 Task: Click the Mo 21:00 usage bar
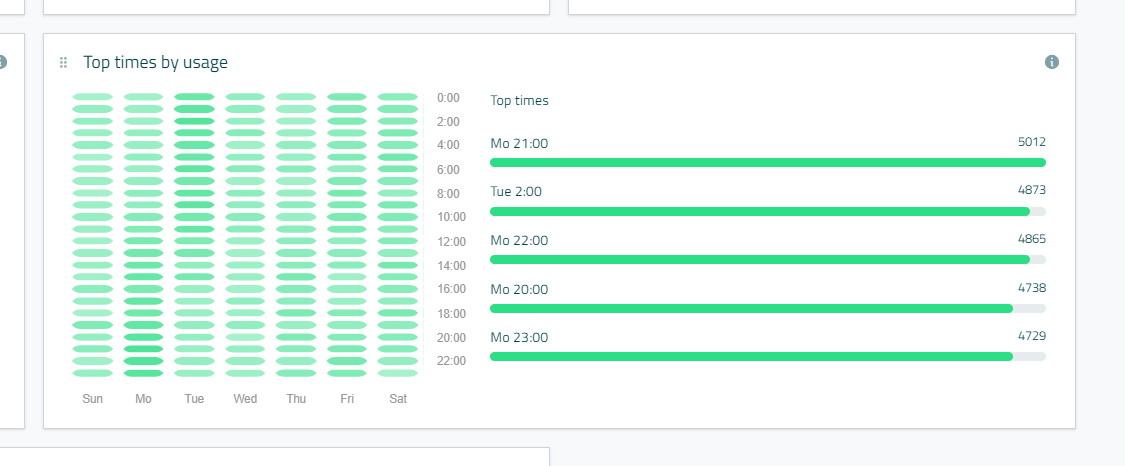pyautogui.click(x=767, y=162)
